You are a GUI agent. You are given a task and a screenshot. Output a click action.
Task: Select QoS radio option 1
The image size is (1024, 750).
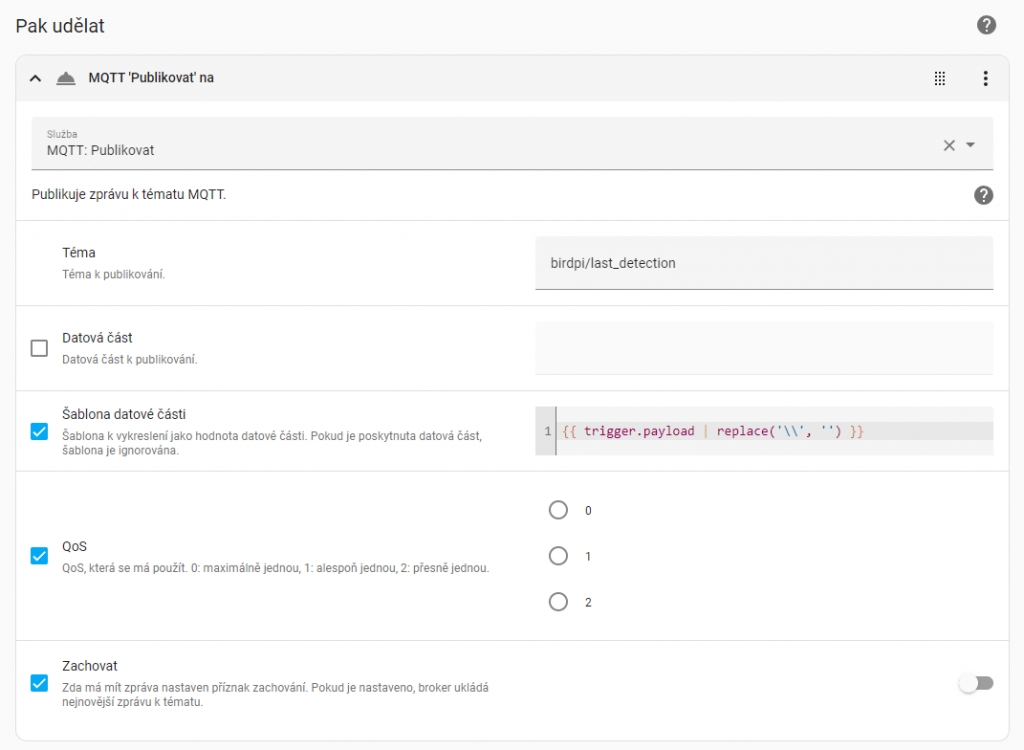tap(558, 556)
